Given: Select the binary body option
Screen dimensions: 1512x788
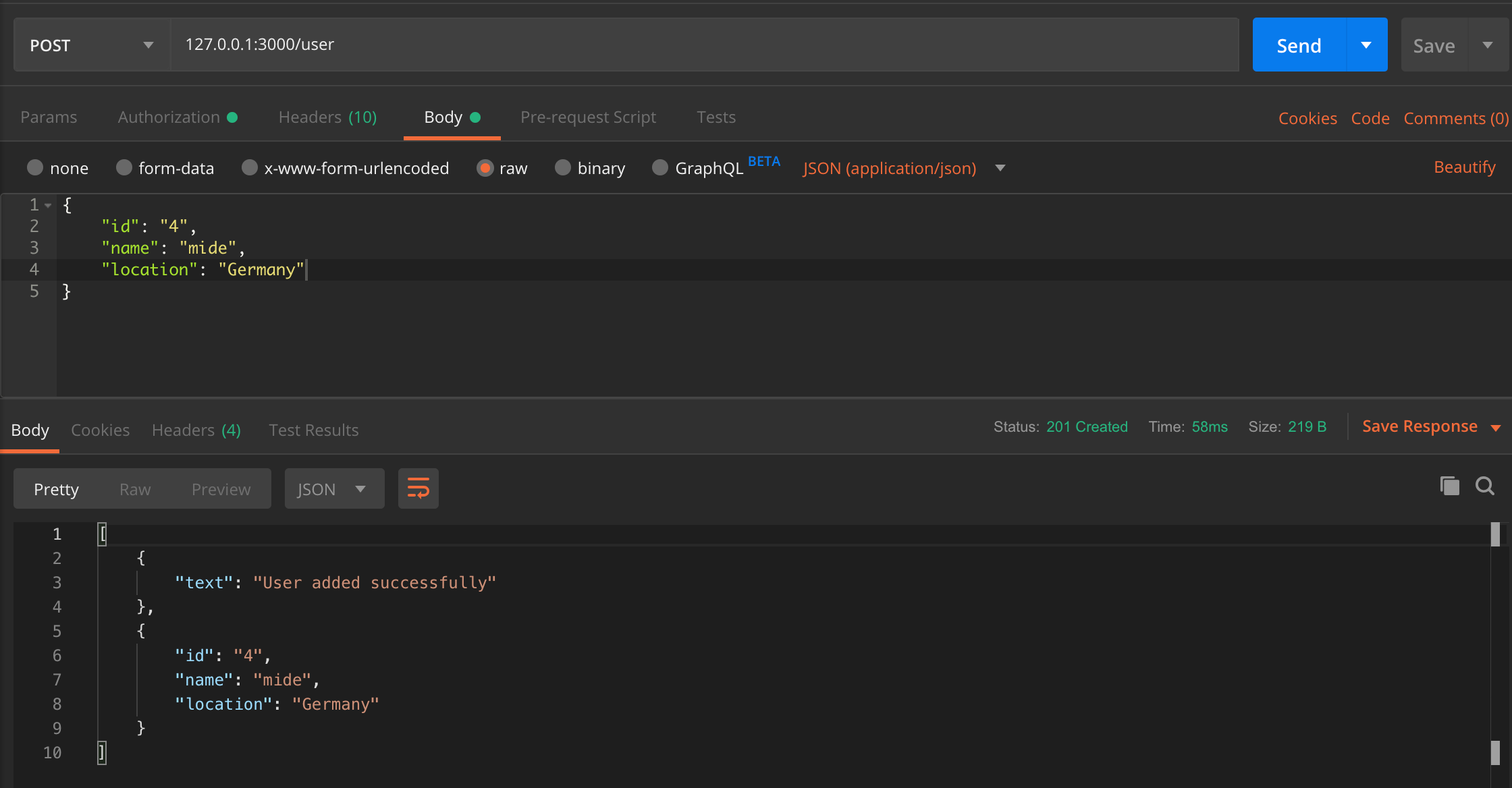Looking at the screenshot, I should (x=563, y=167).
